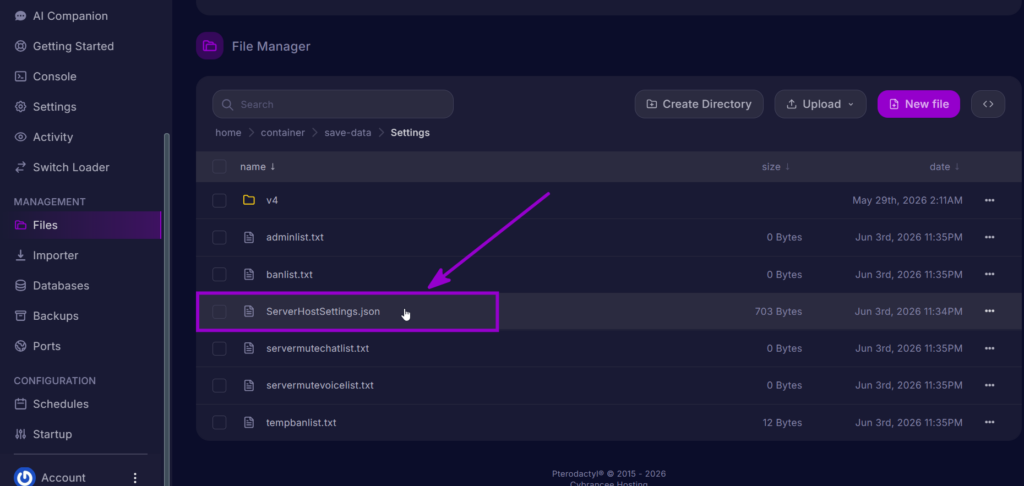Sort files by the size column

tap(776, 167)
